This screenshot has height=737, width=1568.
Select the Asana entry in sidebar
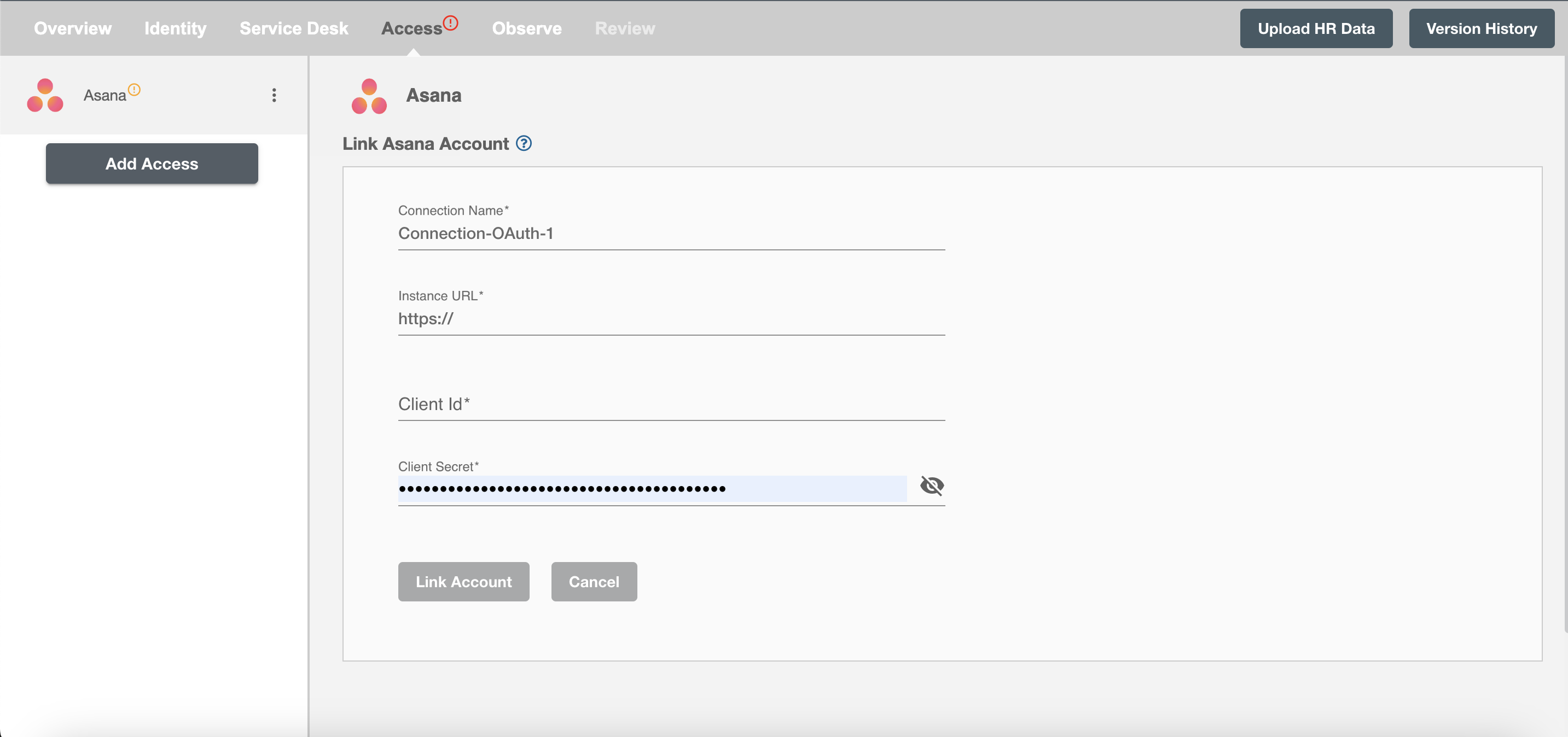click(x=153, y=95)
